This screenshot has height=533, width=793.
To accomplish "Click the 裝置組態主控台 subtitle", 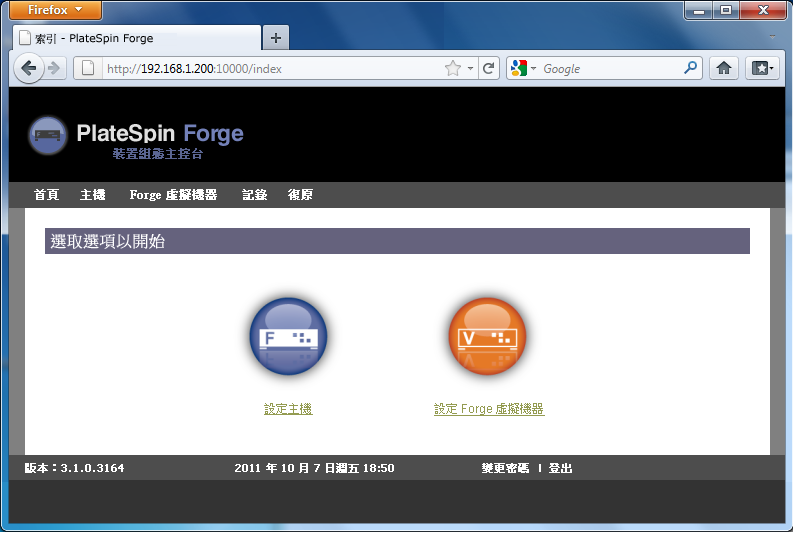I will point(158,154).
